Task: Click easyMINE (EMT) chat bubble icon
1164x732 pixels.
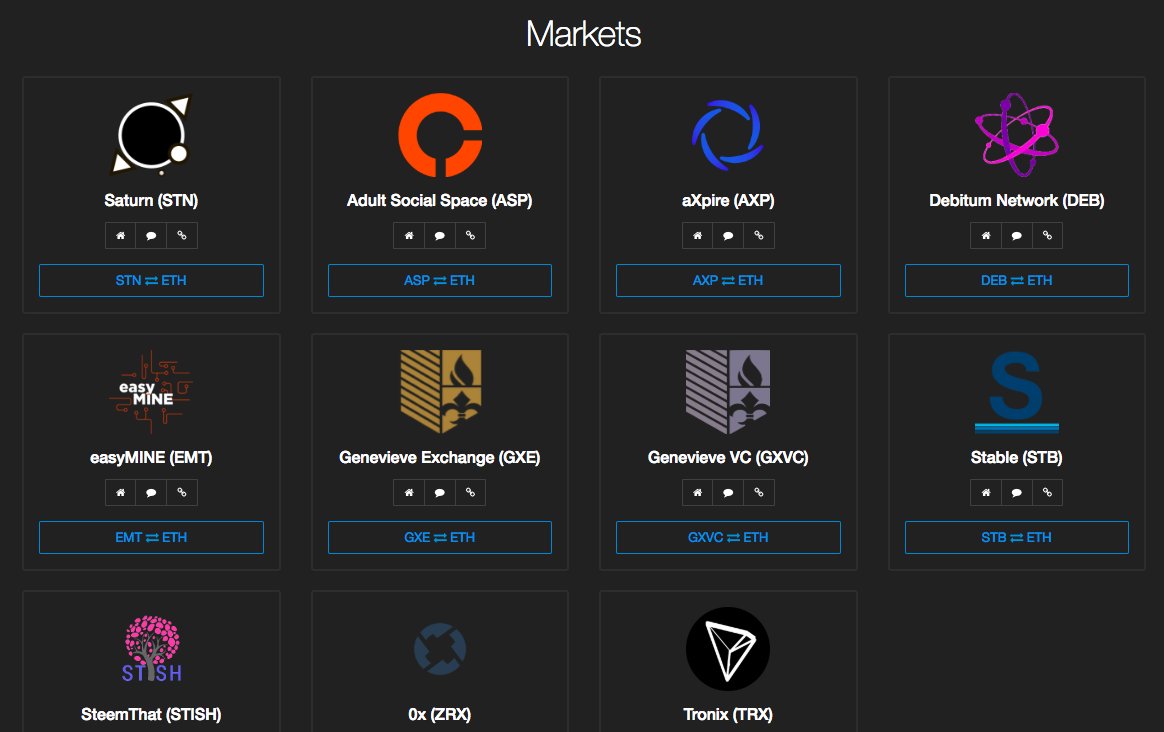Action: pos(151,492)
